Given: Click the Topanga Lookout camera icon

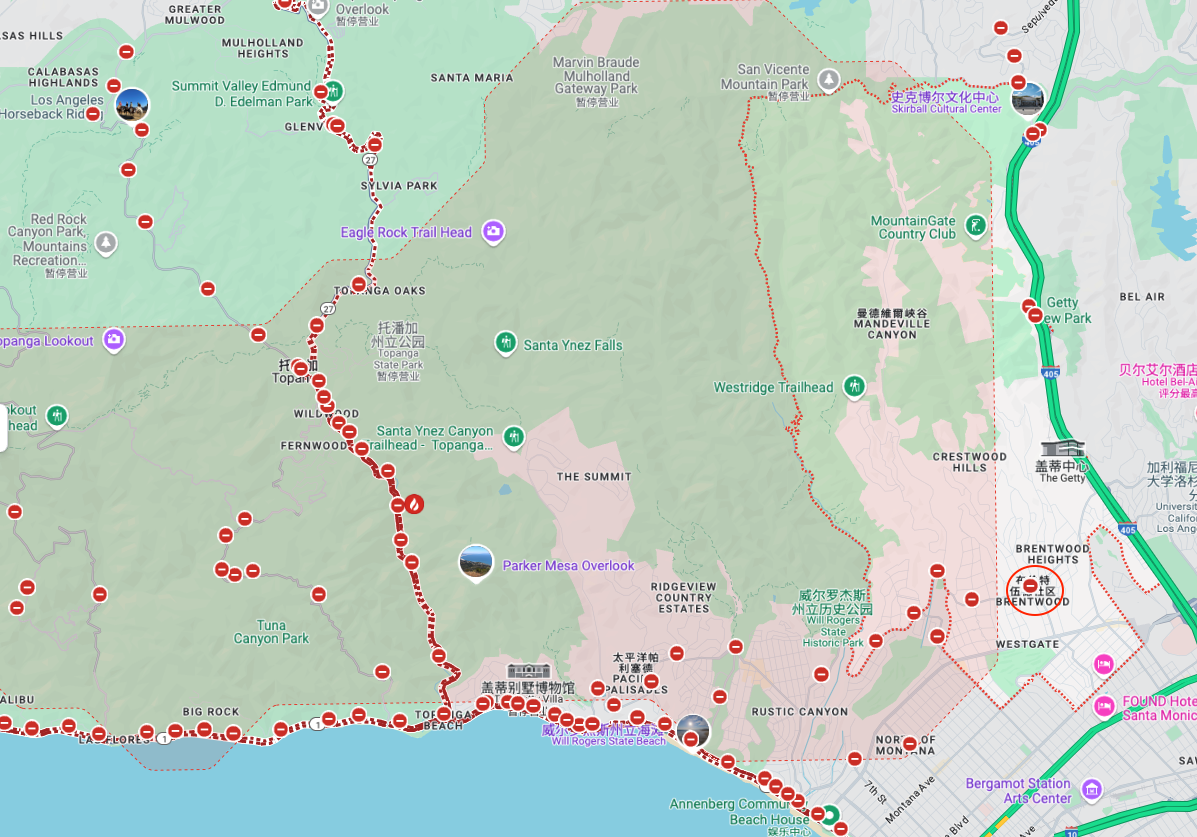Looking at the screenshot, I should coord(114,340).
